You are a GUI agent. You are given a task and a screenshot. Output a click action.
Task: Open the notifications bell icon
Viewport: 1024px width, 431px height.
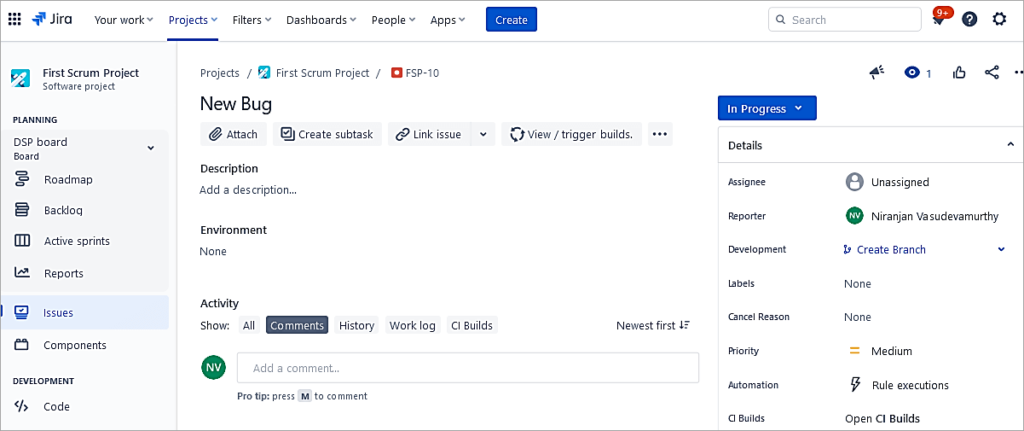click(x=938, y=20)
